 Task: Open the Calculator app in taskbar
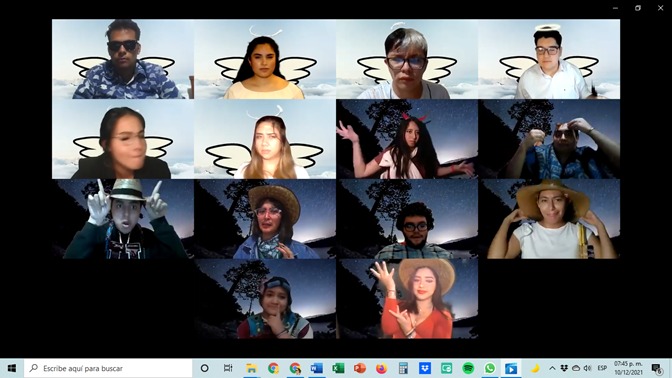click(x=403, y=368)
